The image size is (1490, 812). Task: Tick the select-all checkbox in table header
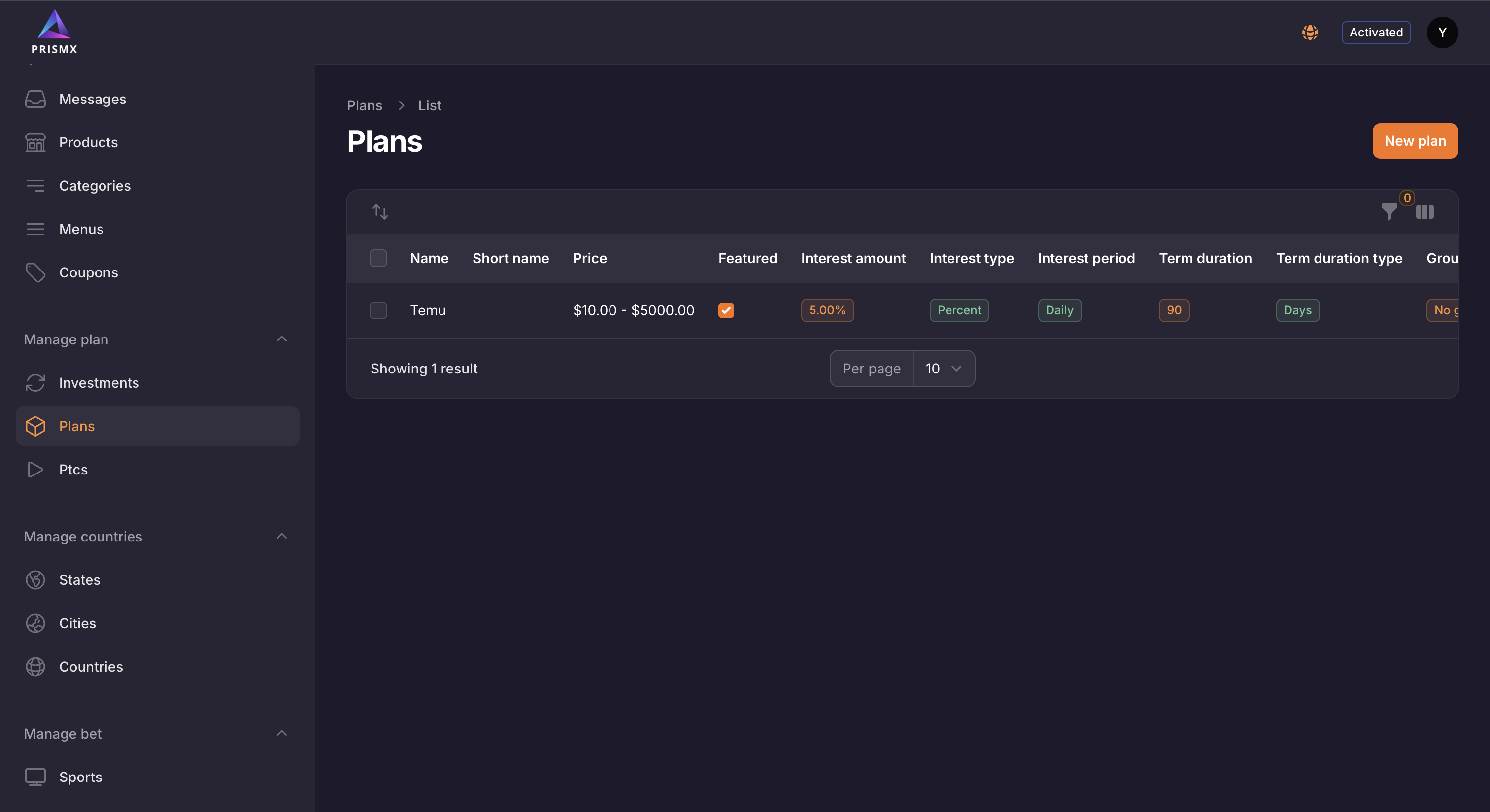[378, 258]
